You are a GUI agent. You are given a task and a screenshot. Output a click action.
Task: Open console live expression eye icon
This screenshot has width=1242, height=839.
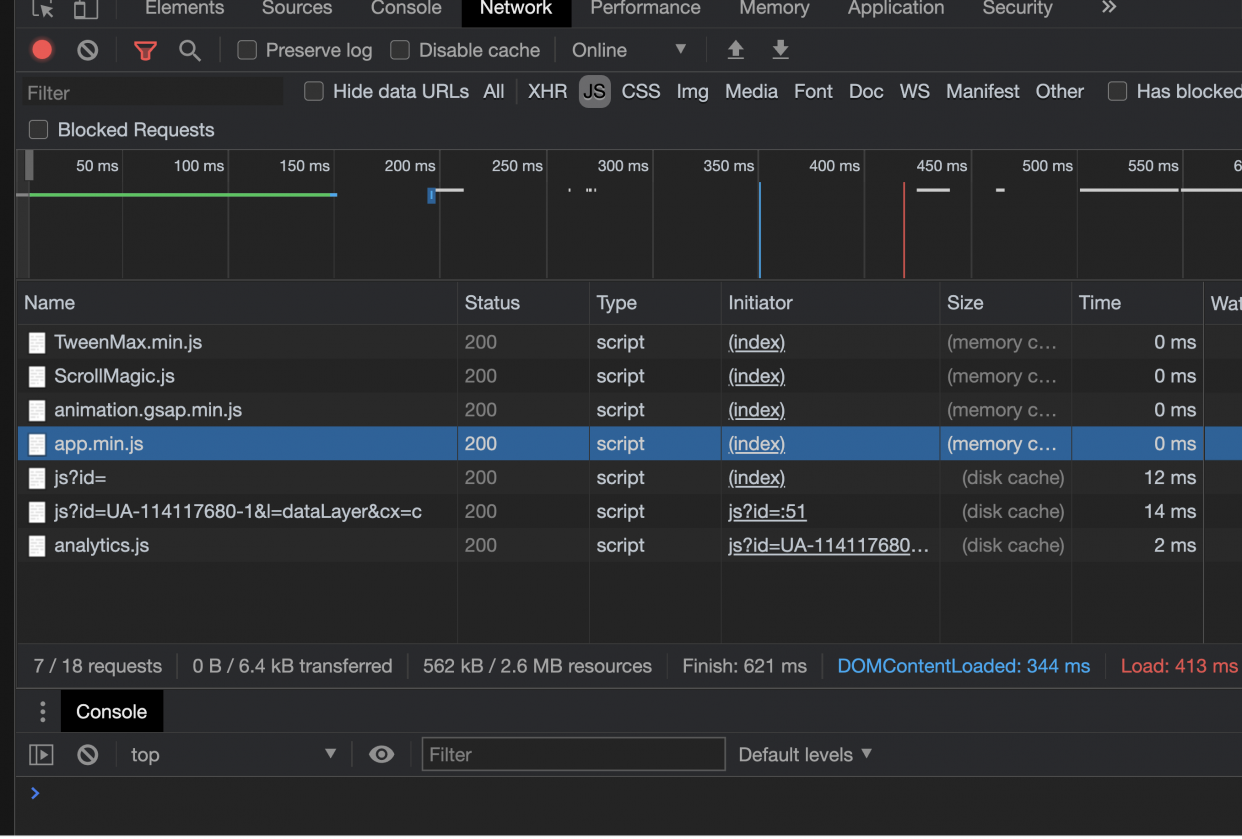[x=381, y=754]
